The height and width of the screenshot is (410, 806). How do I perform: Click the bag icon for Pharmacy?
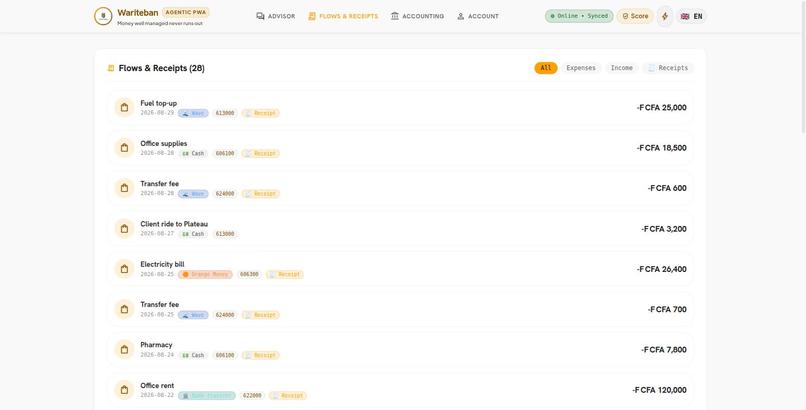(124, 350)
